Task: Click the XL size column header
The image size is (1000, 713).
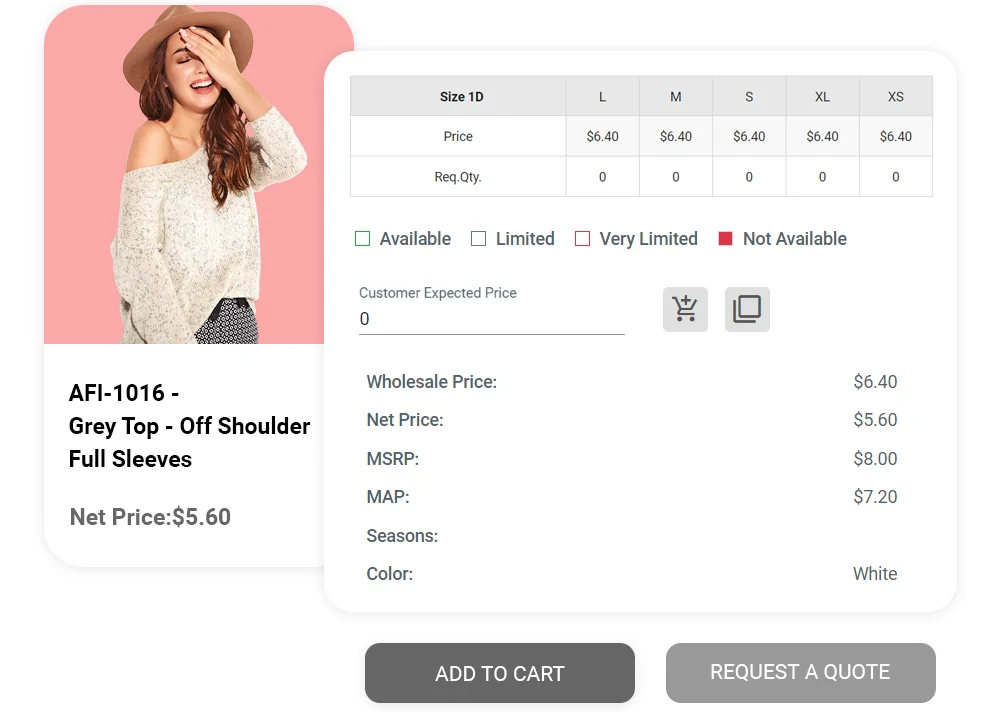Action: 822,97
